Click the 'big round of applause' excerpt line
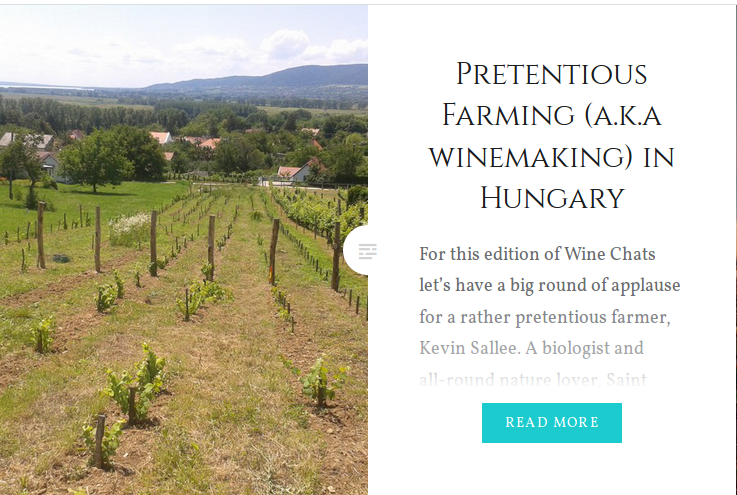Viewport: 737px width, 495px height. 549,286
